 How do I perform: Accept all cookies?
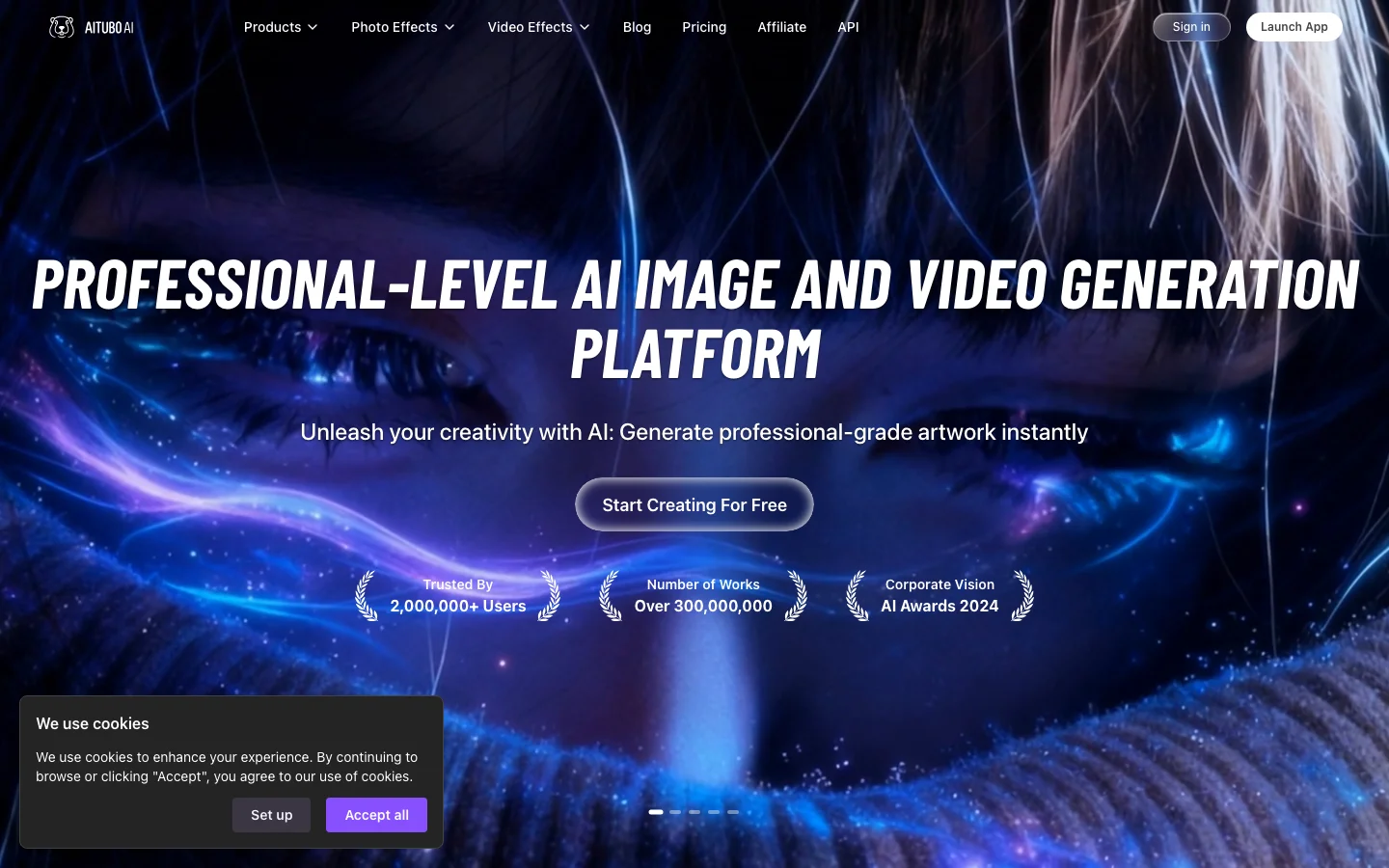point(376,815)
